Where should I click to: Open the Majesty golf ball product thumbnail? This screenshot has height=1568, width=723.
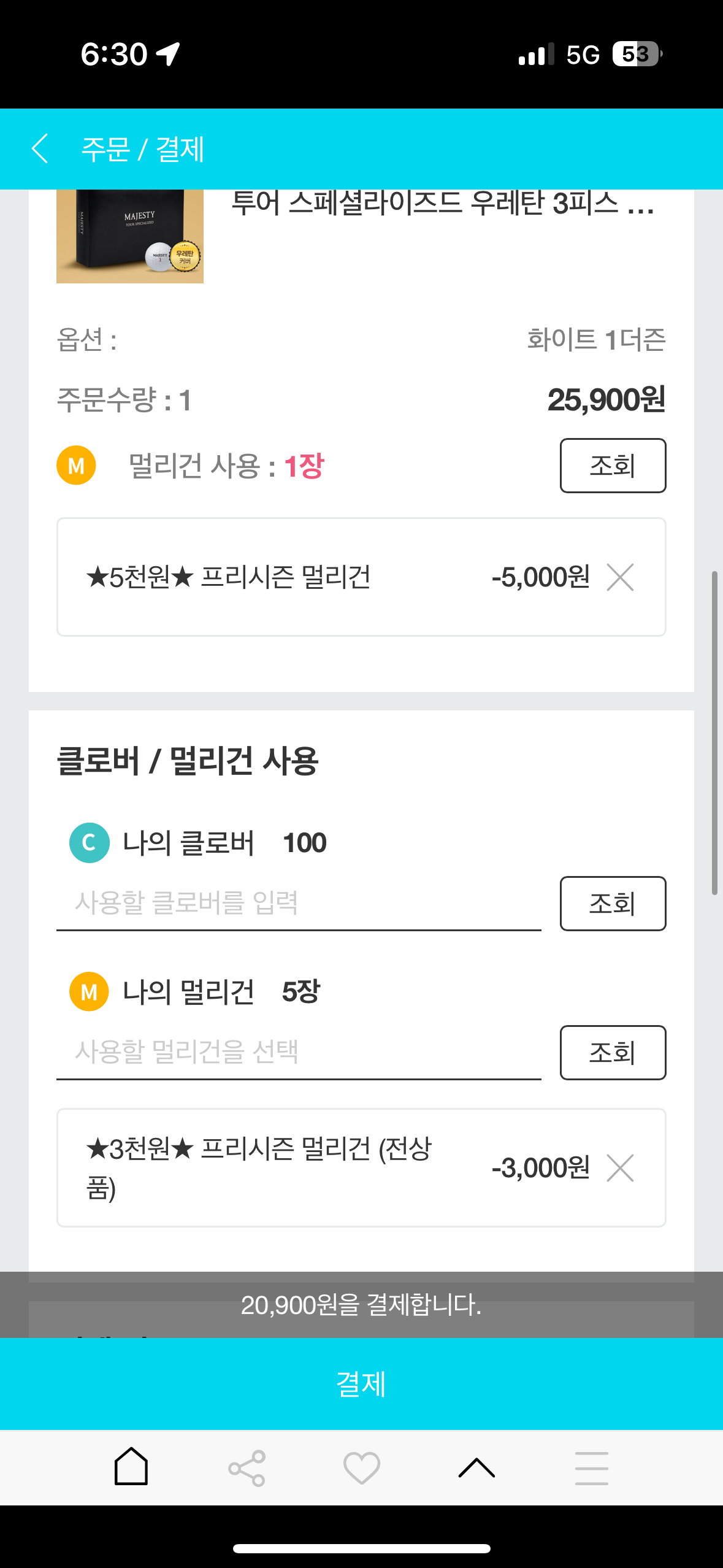[x=130, y=236]
